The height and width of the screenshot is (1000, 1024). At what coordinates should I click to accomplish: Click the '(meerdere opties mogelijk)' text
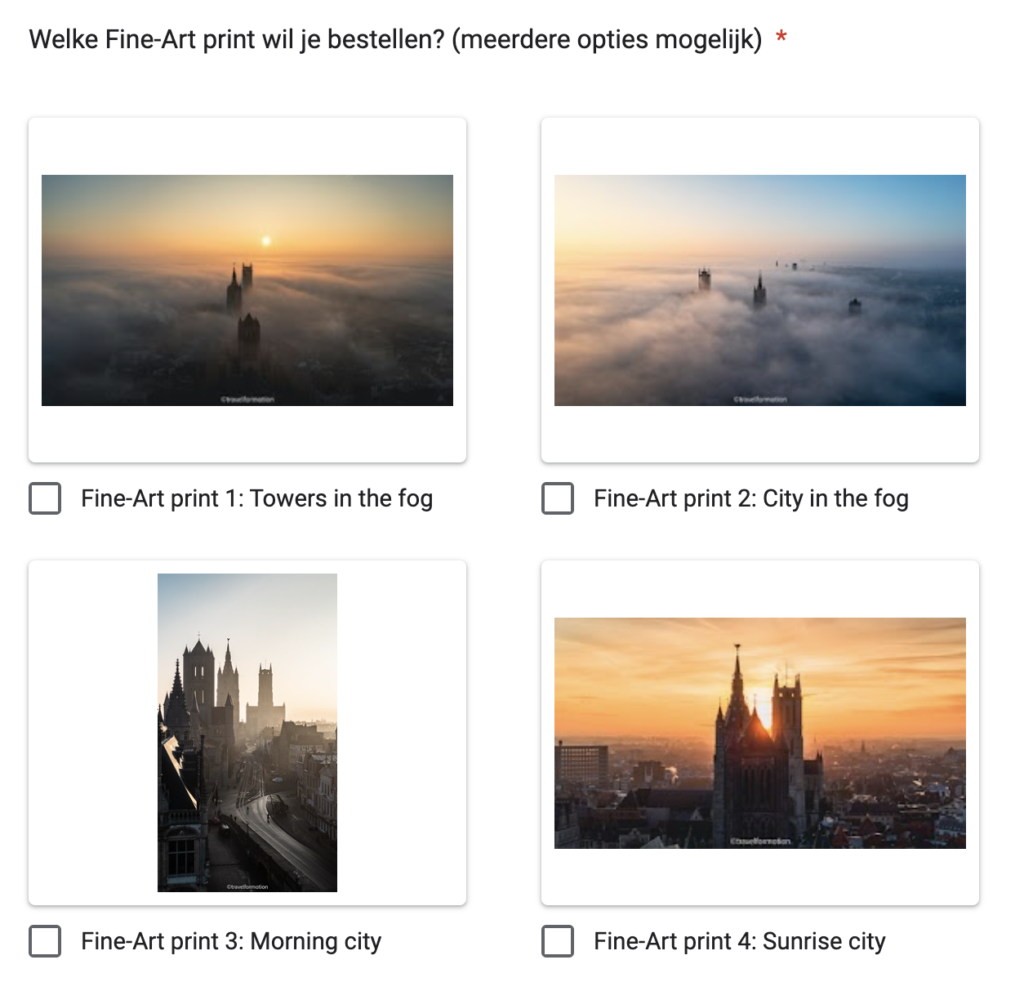click(607, 40)
